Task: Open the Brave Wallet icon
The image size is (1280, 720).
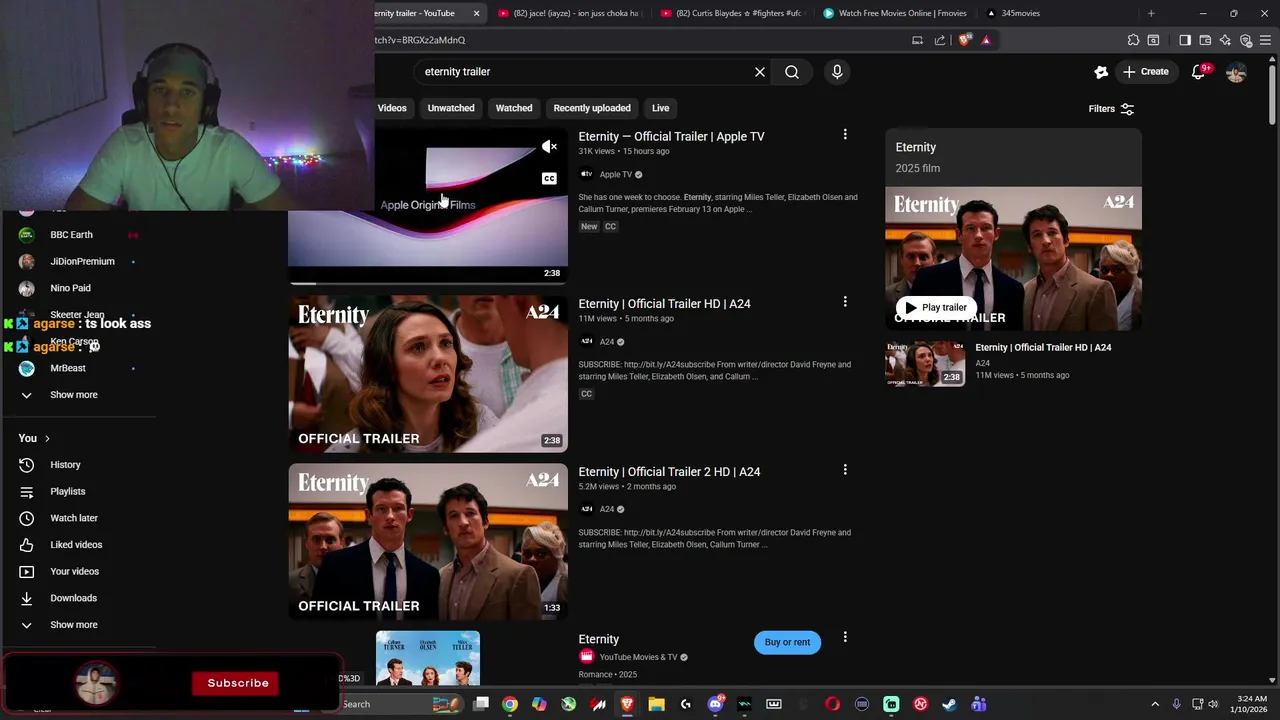Action: (1205, 40)
